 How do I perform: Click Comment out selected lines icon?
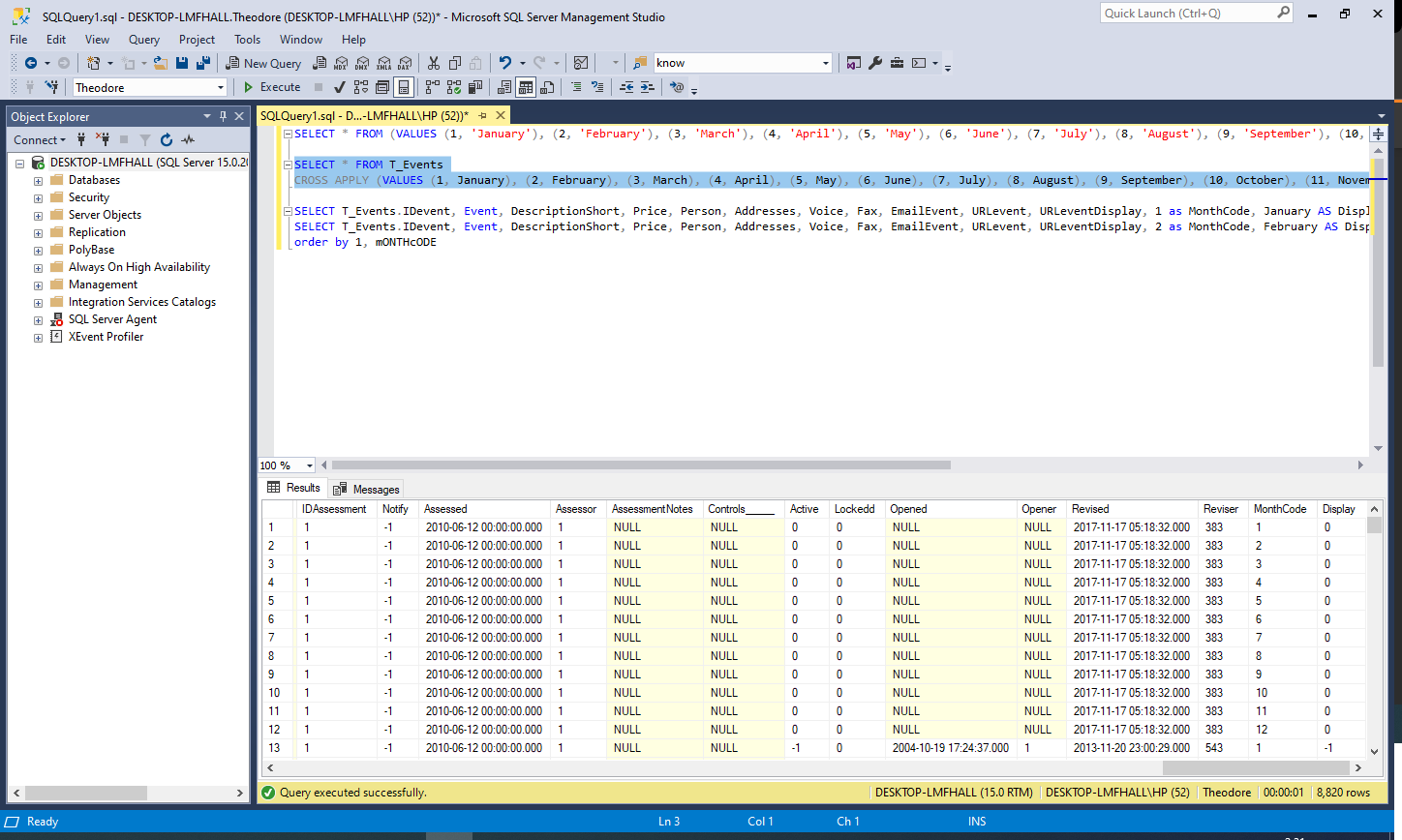pyautogui.click(x=576, y=87)
